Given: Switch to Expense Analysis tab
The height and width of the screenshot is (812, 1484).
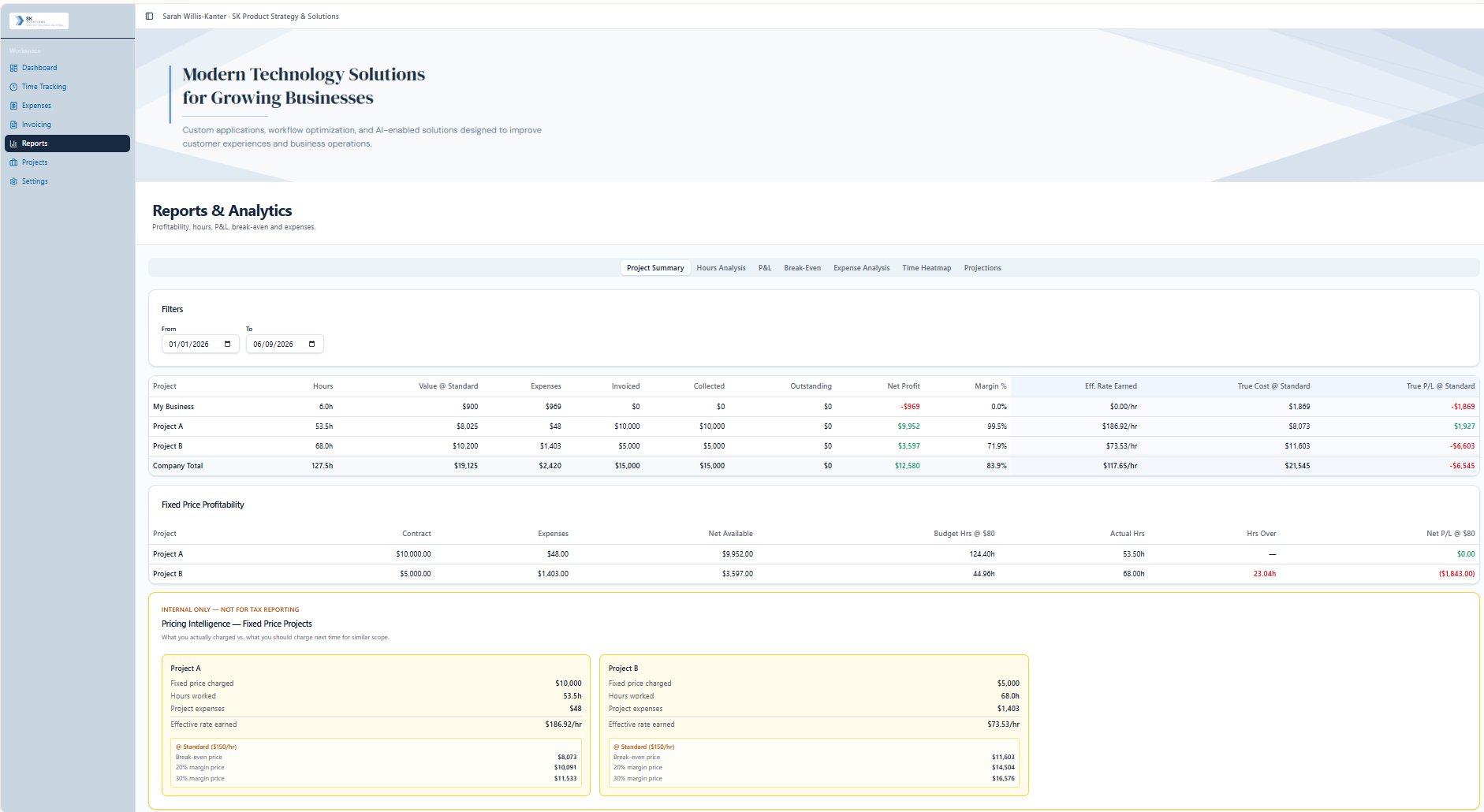Looking at the screenshot, I should [x=861, y=268].
